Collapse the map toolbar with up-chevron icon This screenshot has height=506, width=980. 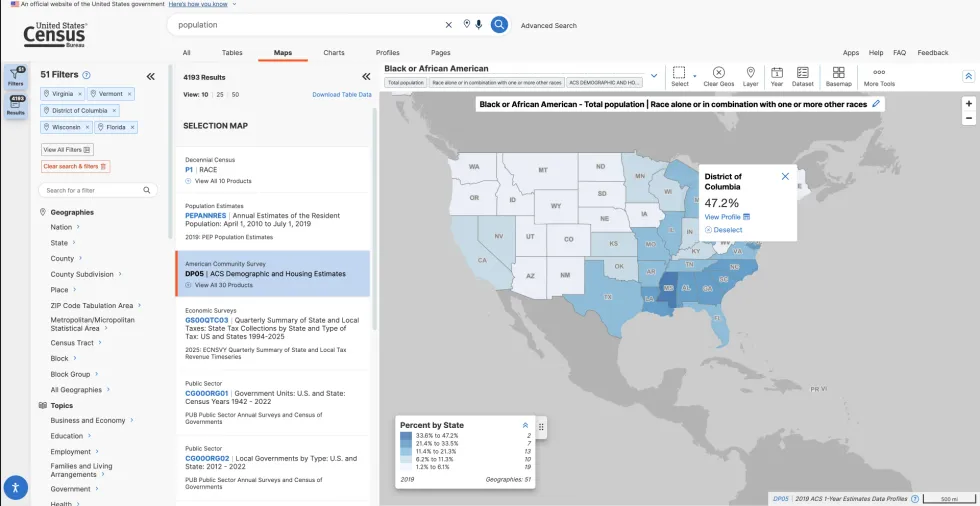tap(968, 76)
